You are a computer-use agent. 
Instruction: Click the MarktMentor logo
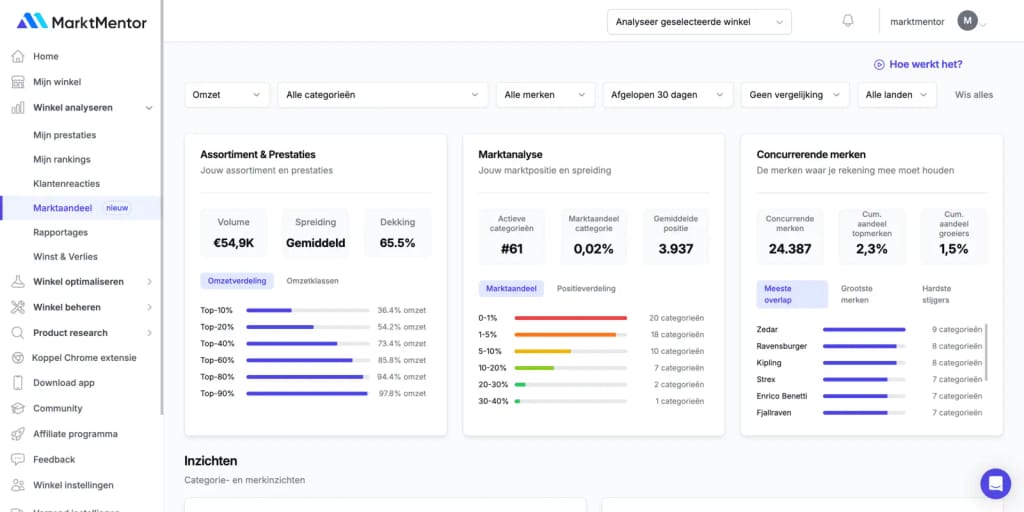[x=81, y=21]
